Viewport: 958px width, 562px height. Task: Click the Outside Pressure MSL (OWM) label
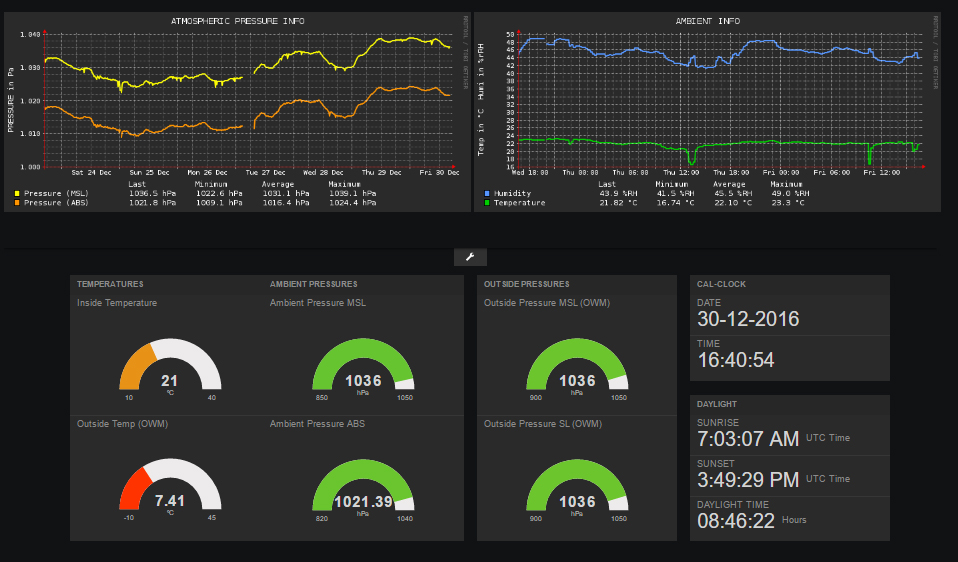coord(547,303)
